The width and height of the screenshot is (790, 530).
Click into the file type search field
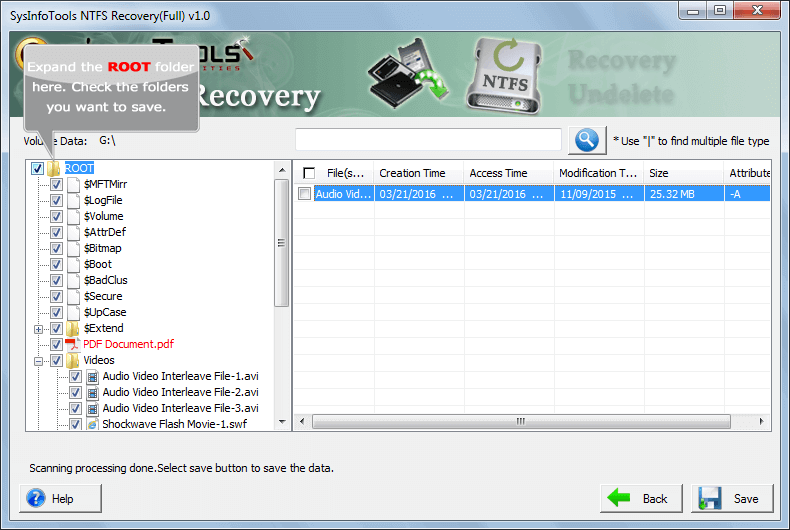[428, 140]
